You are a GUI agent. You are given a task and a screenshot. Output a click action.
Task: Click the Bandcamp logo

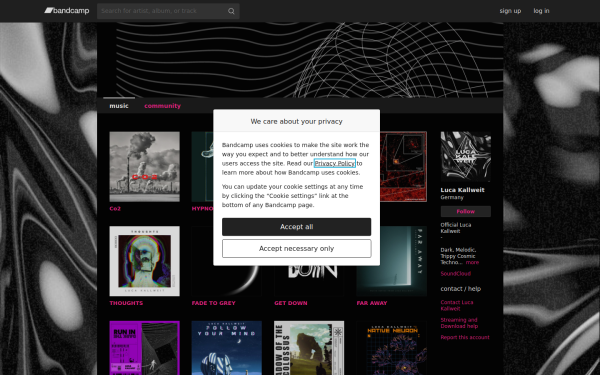click(x=67, y=11)
